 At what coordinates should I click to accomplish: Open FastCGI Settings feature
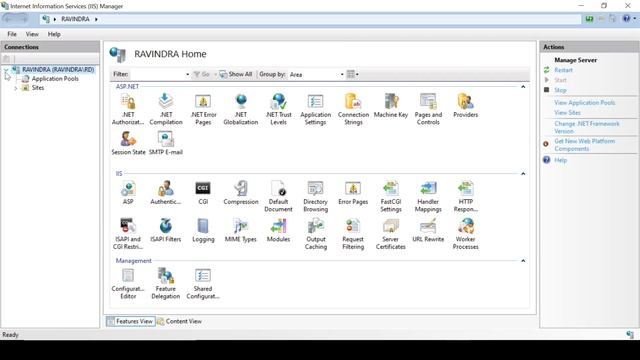pos(391,196)
